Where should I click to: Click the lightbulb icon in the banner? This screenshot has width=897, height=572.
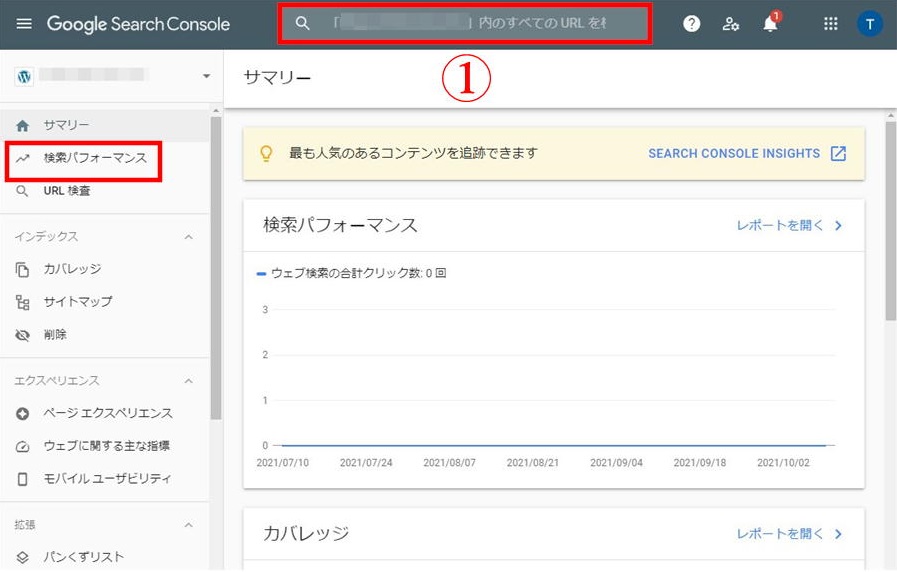[x=266, y=154]
